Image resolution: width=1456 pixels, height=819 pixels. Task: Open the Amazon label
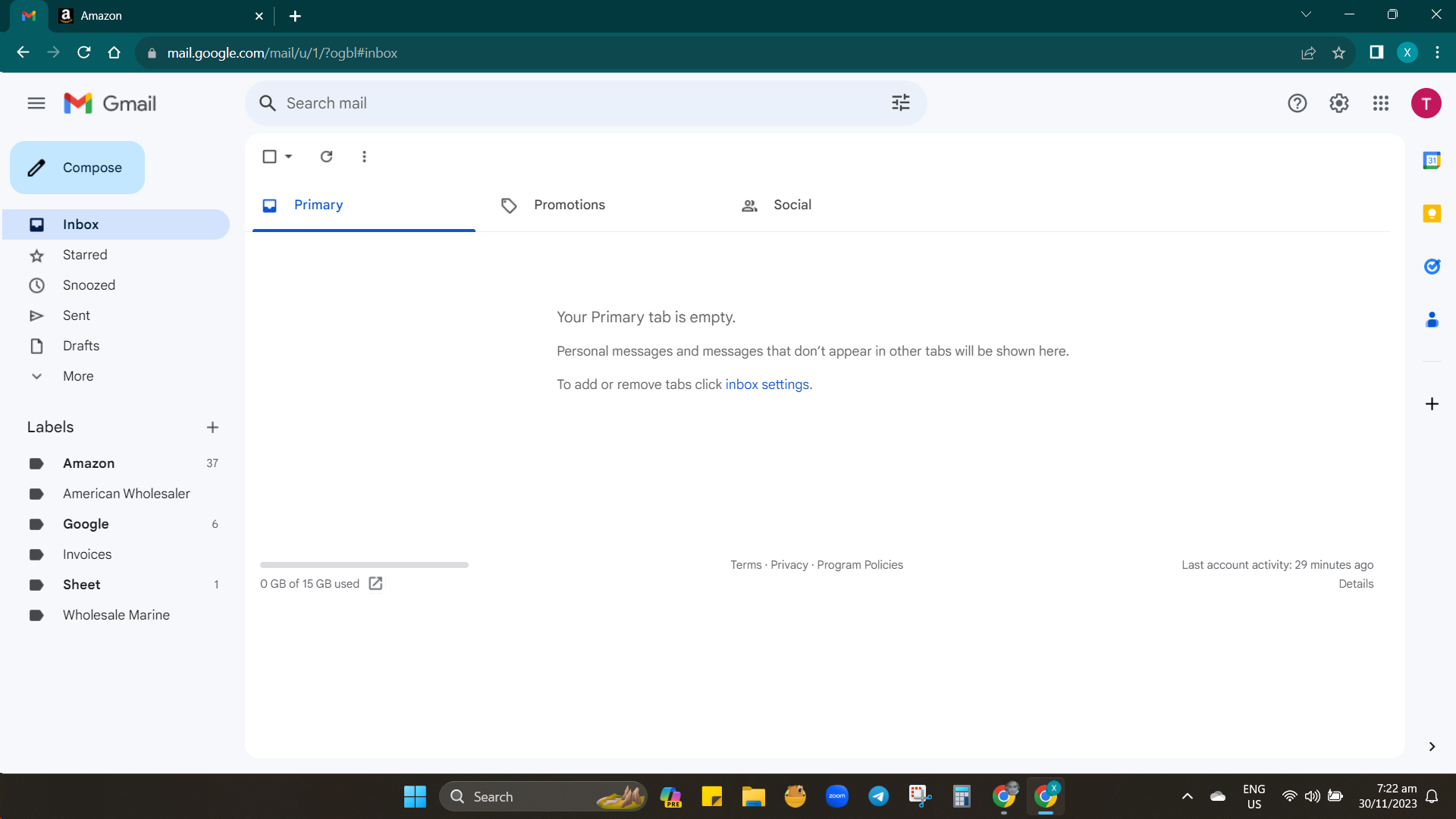[116, 463]
